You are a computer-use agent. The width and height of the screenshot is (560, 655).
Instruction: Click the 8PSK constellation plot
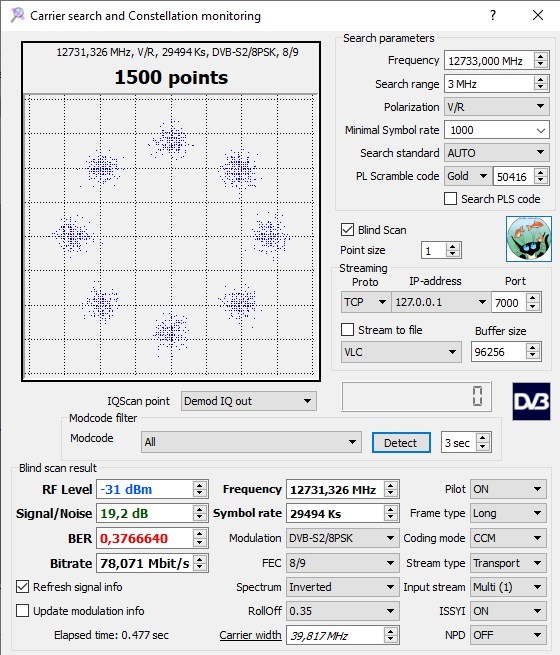click(x=171, y=236)
